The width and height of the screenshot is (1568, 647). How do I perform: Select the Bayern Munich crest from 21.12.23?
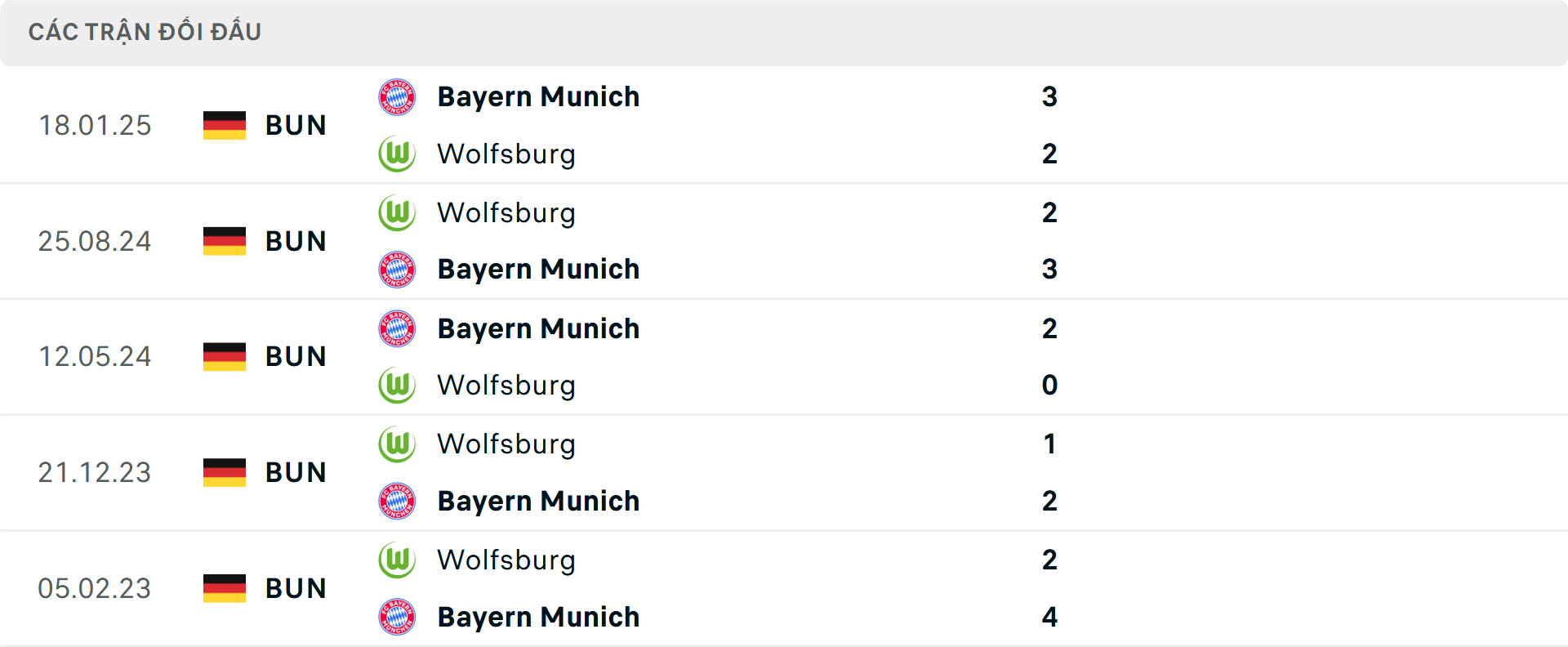coord(397,502)
